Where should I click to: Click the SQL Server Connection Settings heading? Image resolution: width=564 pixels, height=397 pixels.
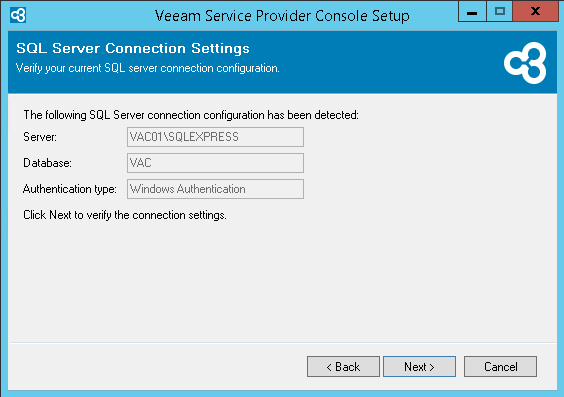point(133,48)
